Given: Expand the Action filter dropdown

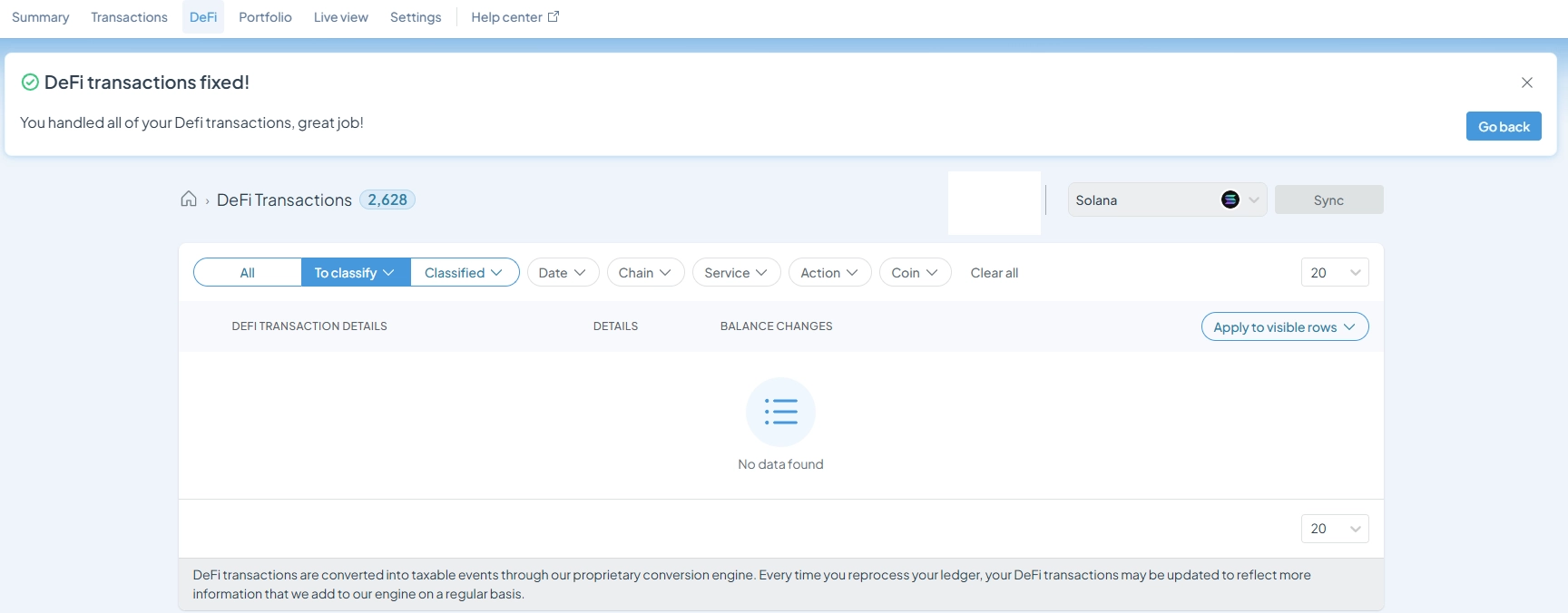Looking at the screenshot, I should (x=829, y=273).
